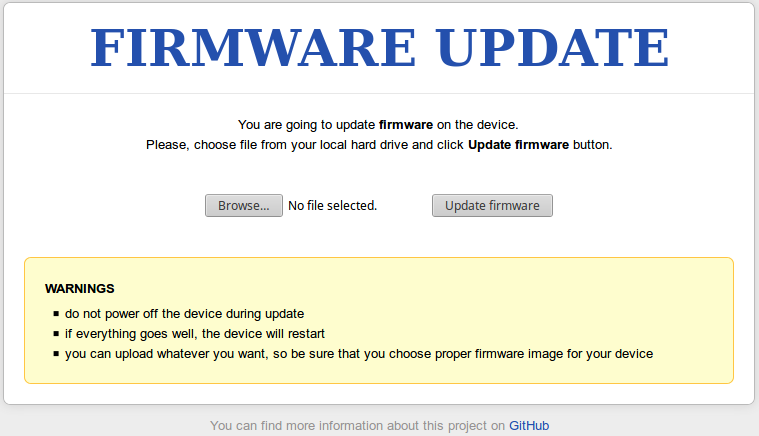The width and height of the screenshot is (759, 436).
Task: Open the GitHub link in the footer
Action: (x=529, y=425)
